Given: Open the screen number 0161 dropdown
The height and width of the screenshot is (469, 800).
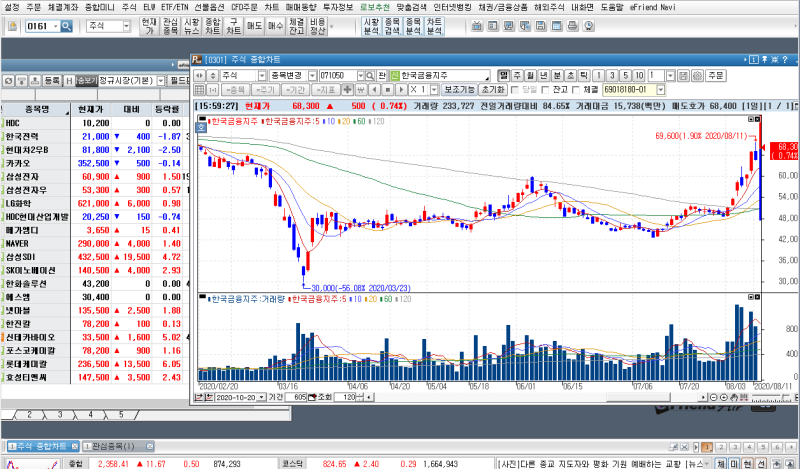Looking at the screenshot, I should coord(56,26).
